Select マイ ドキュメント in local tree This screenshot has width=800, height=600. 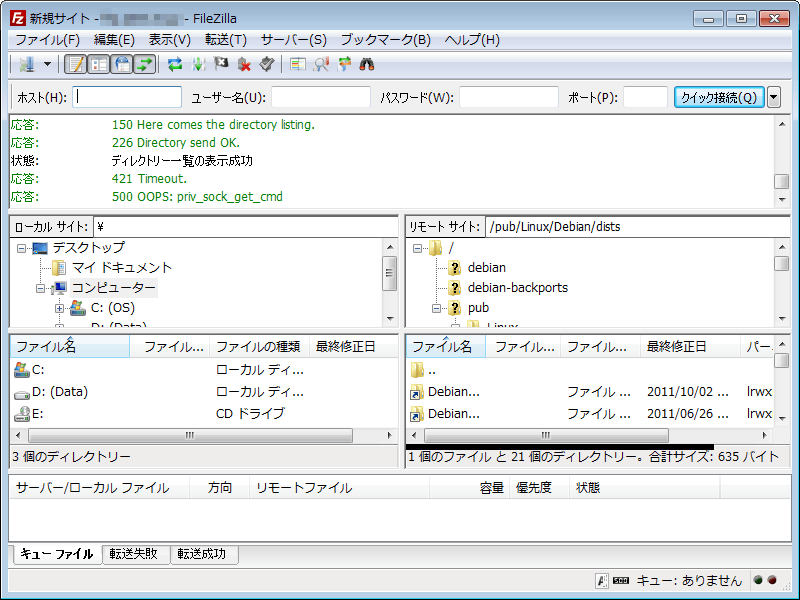pyautogui.click(x=121, y=268)
